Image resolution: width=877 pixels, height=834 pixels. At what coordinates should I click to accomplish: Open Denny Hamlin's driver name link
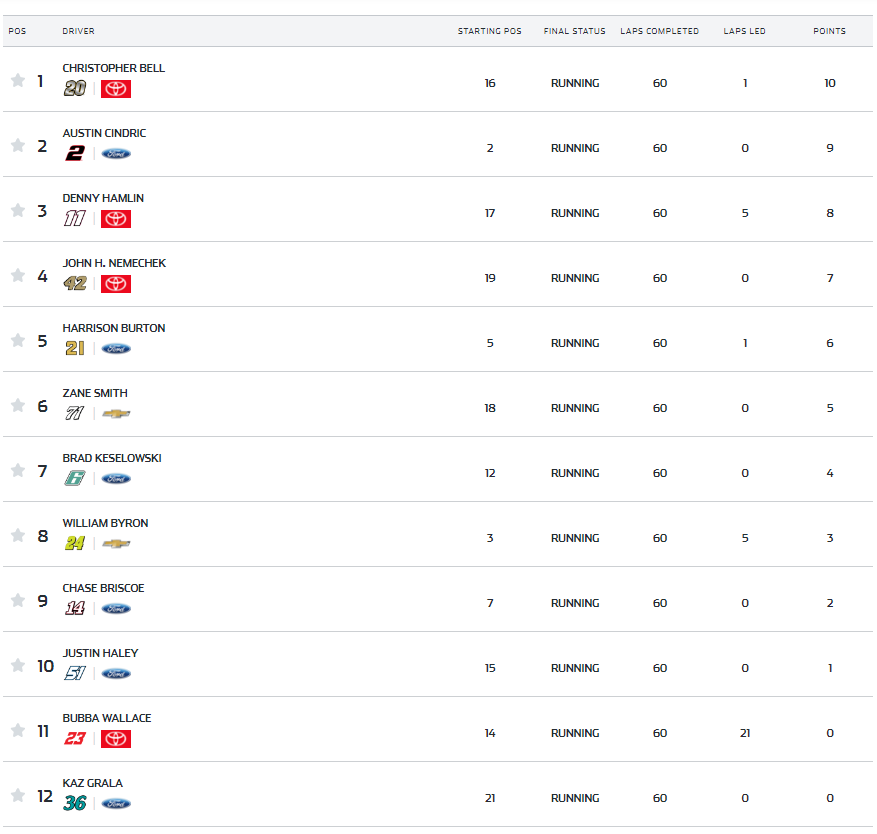coord(103,198)
